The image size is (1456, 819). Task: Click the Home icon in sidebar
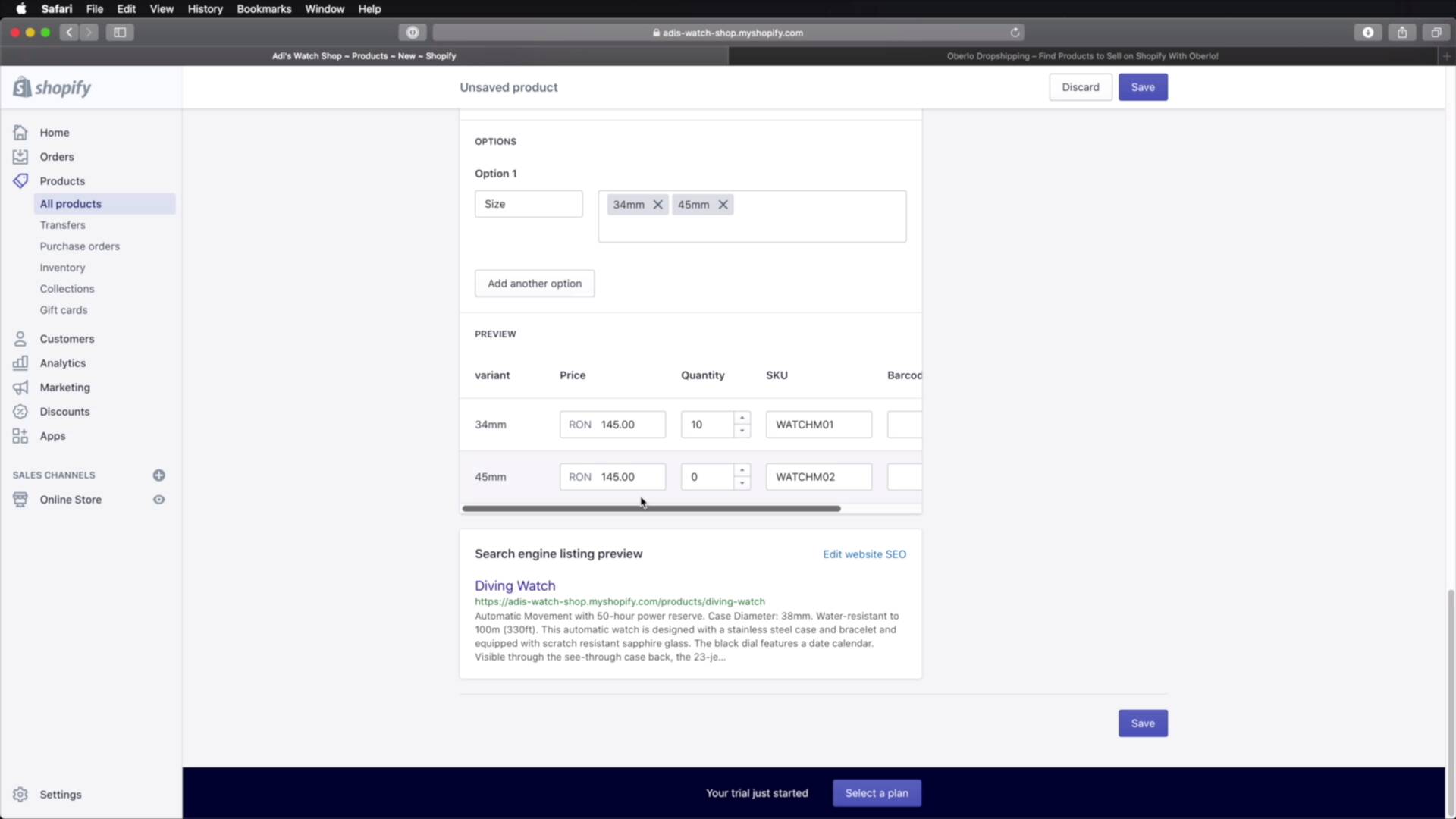click(x=20, y=133)
